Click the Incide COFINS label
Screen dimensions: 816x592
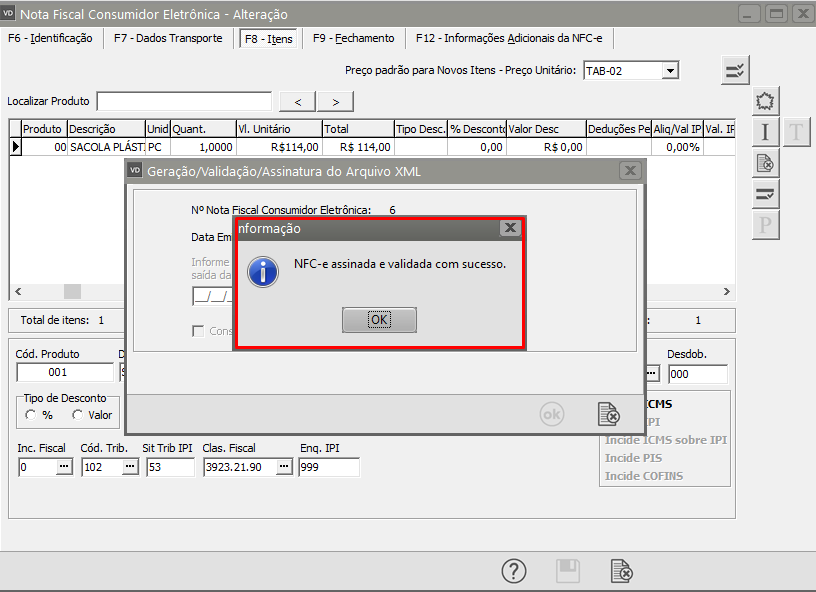click(x=644, y=476)
